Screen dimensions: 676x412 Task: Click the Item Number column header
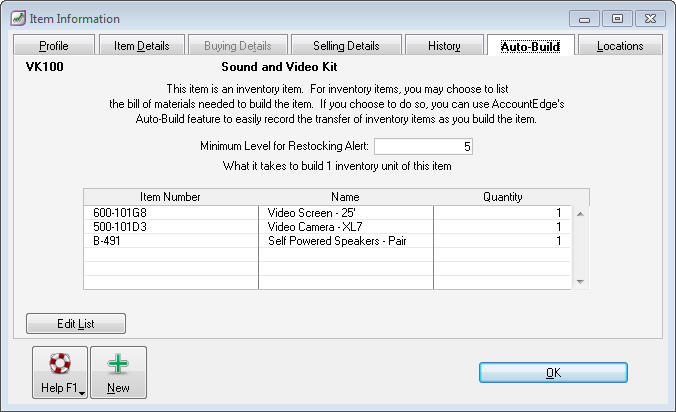click(170, 197)
